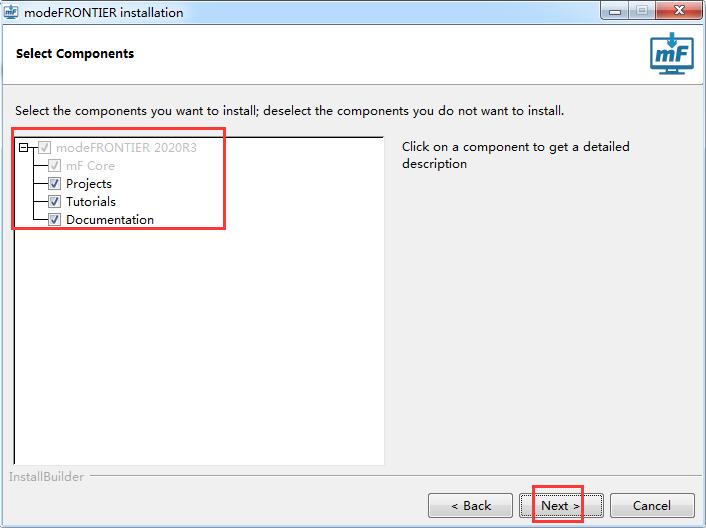Click the maximize button in title bar
The image size is (706, 528).
click(641, 11)
